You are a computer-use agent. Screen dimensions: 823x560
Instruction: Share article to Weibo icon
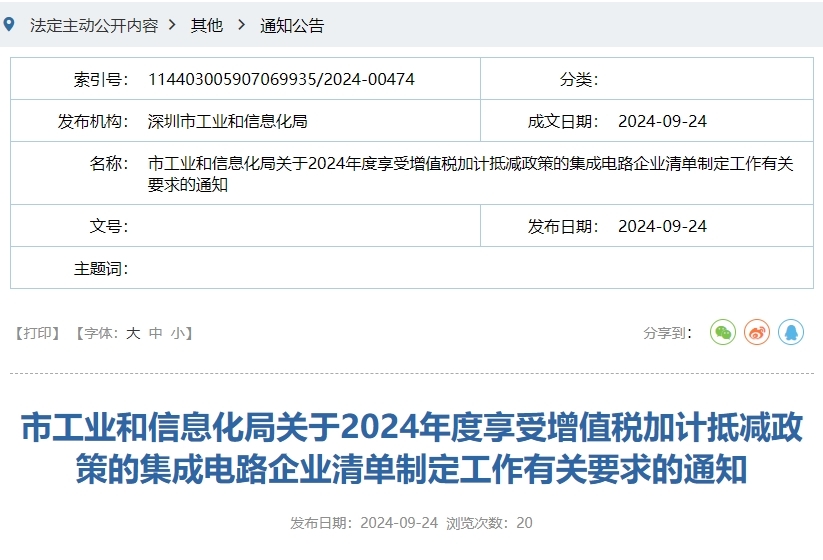click(x=757, y=332)
